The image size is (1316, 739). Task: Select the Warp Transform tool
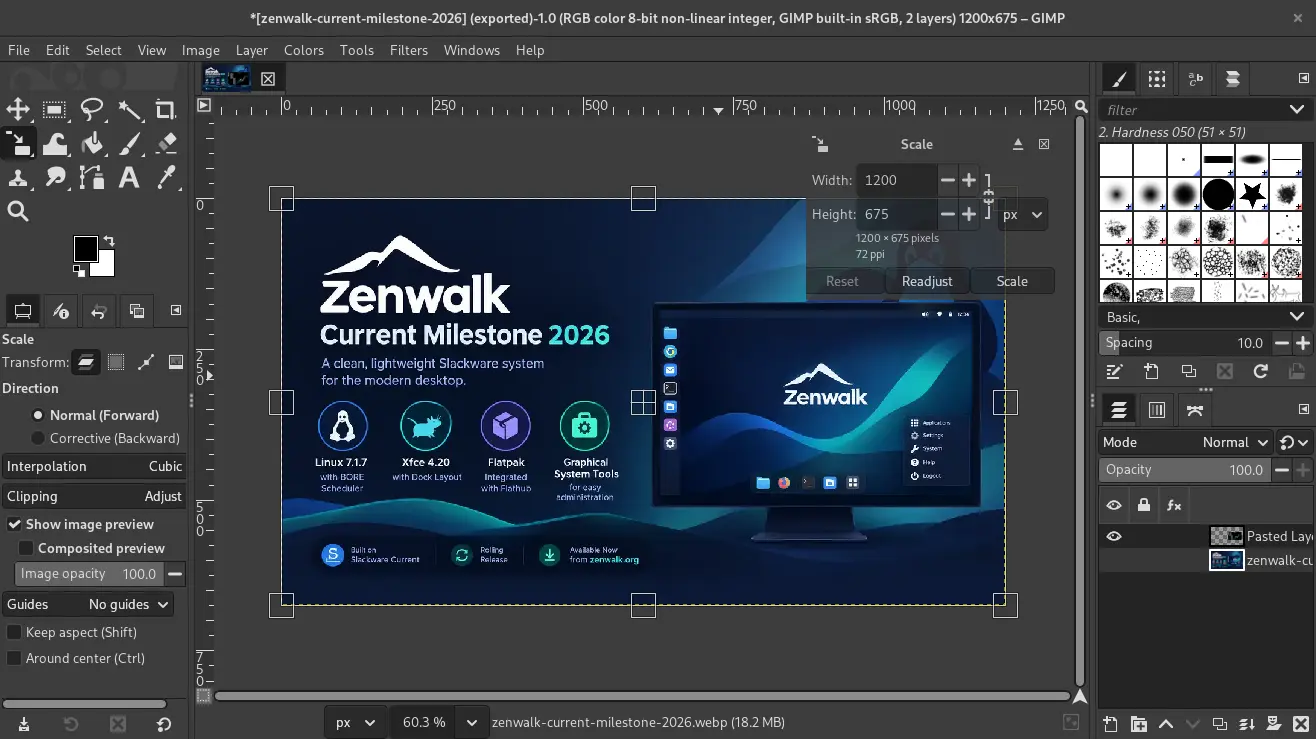tap(55, 144)
